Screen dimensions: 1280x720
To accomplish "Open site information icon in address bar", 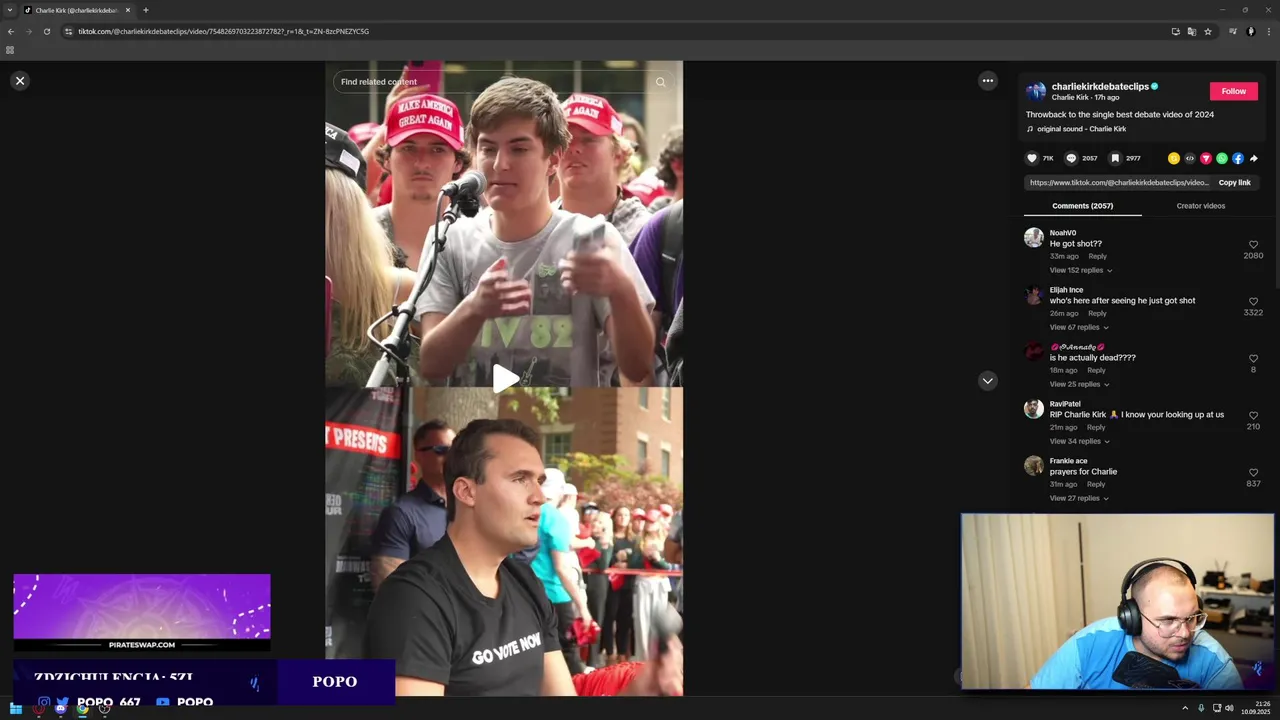I will point(69,31).
